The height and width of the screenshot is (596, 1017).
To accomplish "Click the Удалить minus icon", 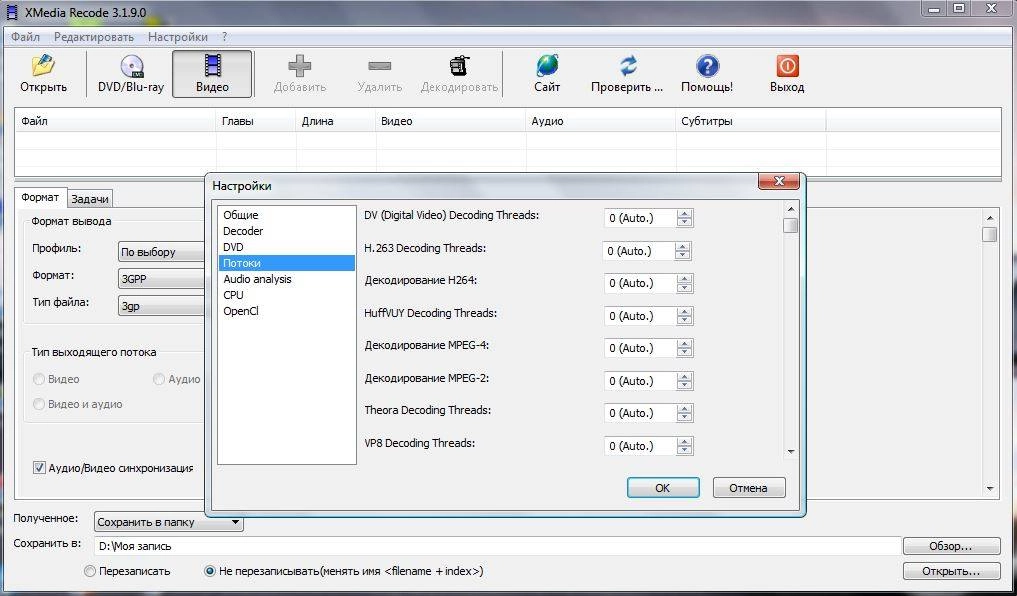I will [379, 66].
